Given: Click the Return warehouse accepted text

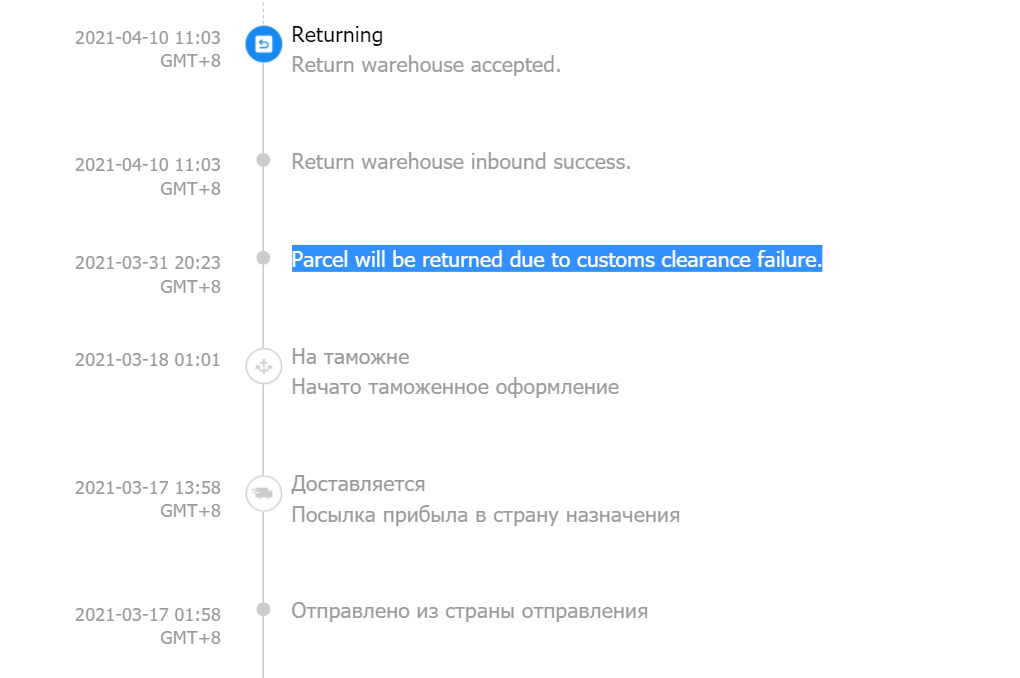Looking at the screenshot, I should [x=426, y=65].
